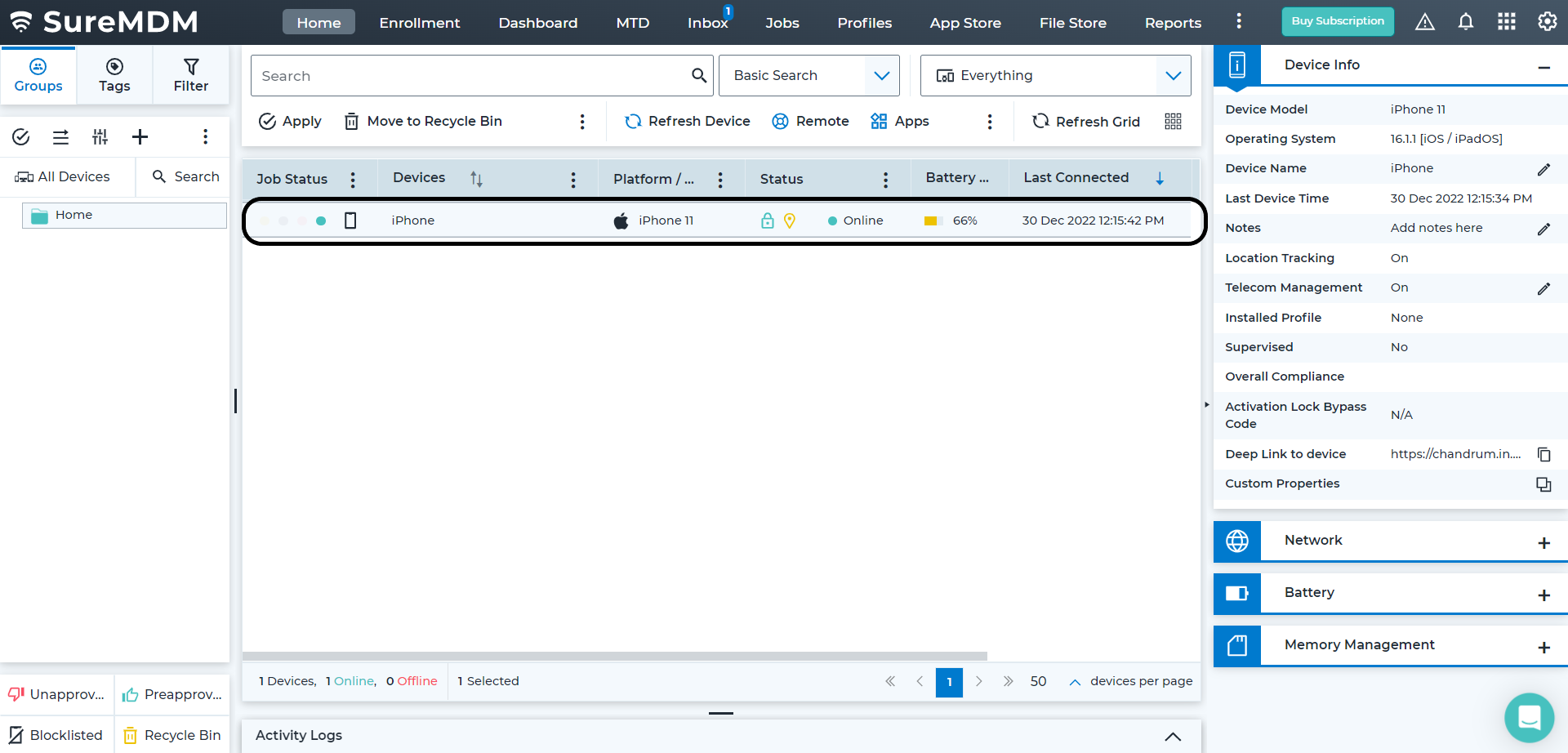Edit Notes with pencil icon
The image size is (1568, 753).
pyautogui.click(x=1543, y=229)
